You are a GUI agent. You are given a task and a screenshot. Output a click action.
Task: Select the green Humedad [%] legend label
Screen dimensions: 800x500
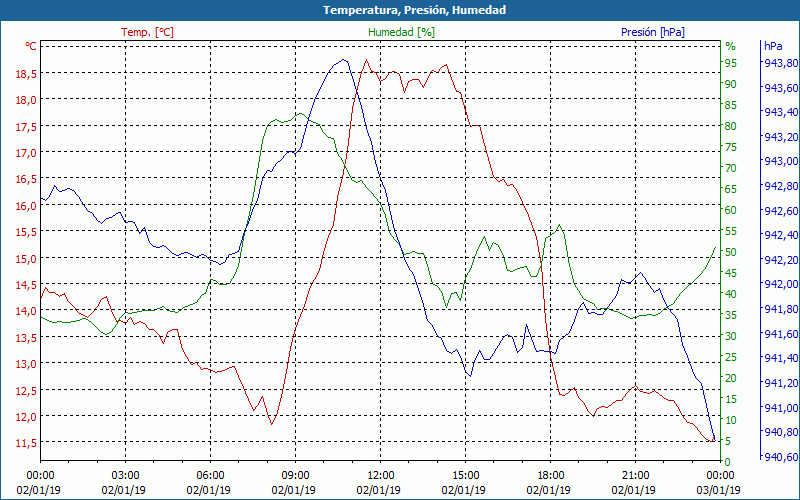(401, 32)
